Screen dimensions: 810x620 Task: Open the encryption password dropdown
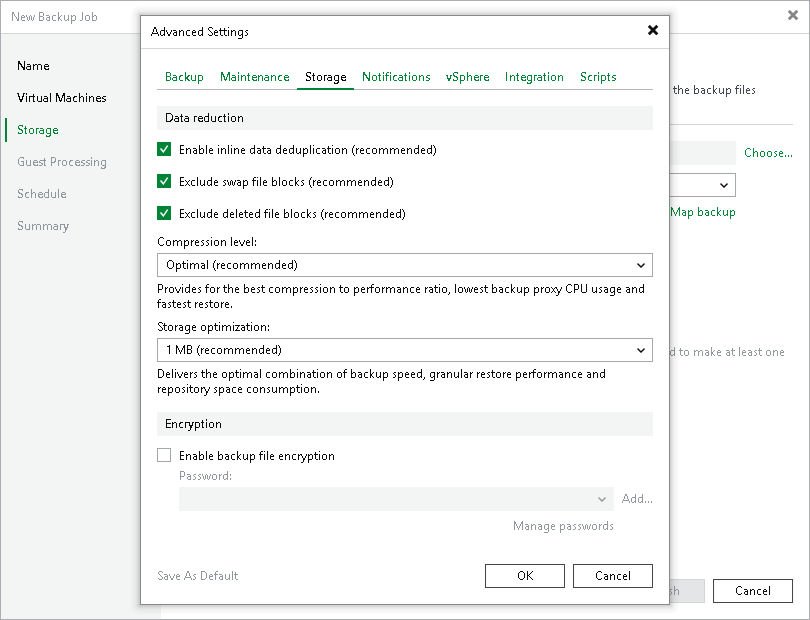click(x=601, y=498)
